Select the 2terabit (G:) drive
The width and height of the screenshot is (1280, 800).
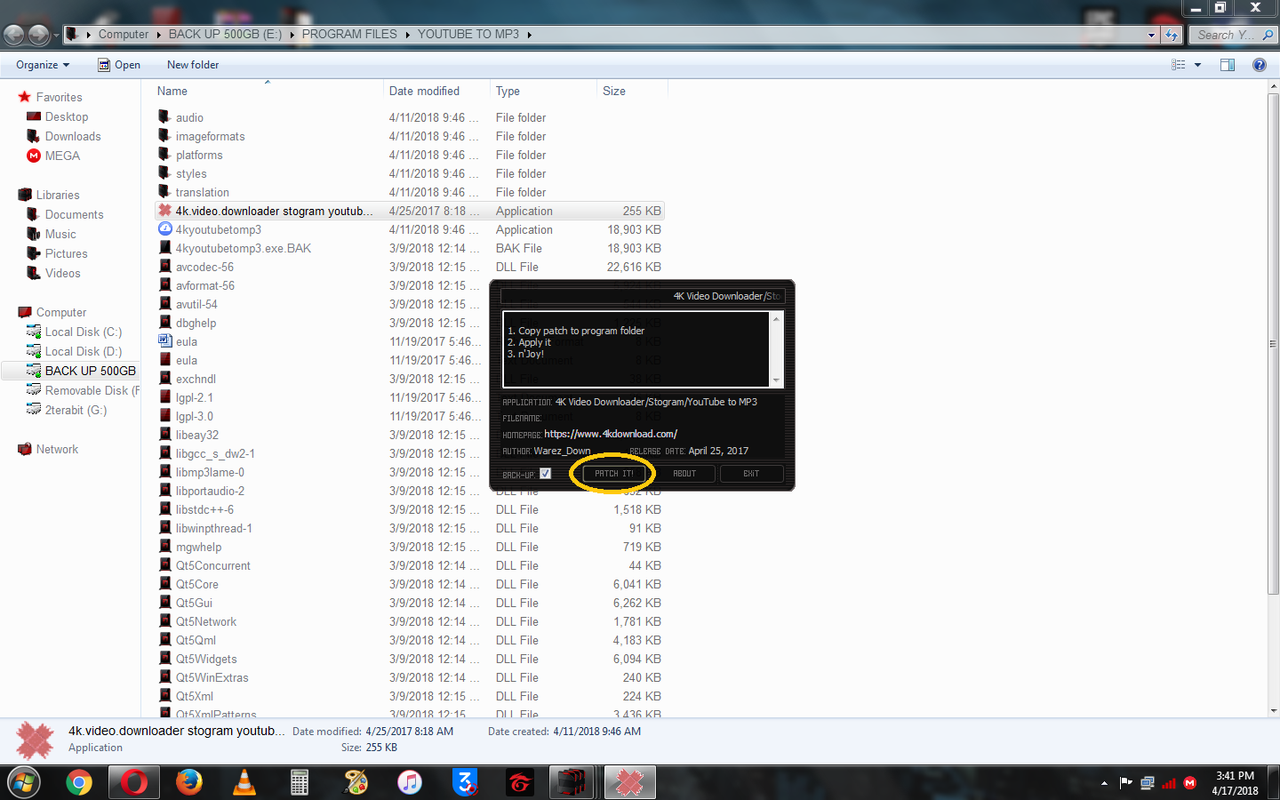pos(75,410)
